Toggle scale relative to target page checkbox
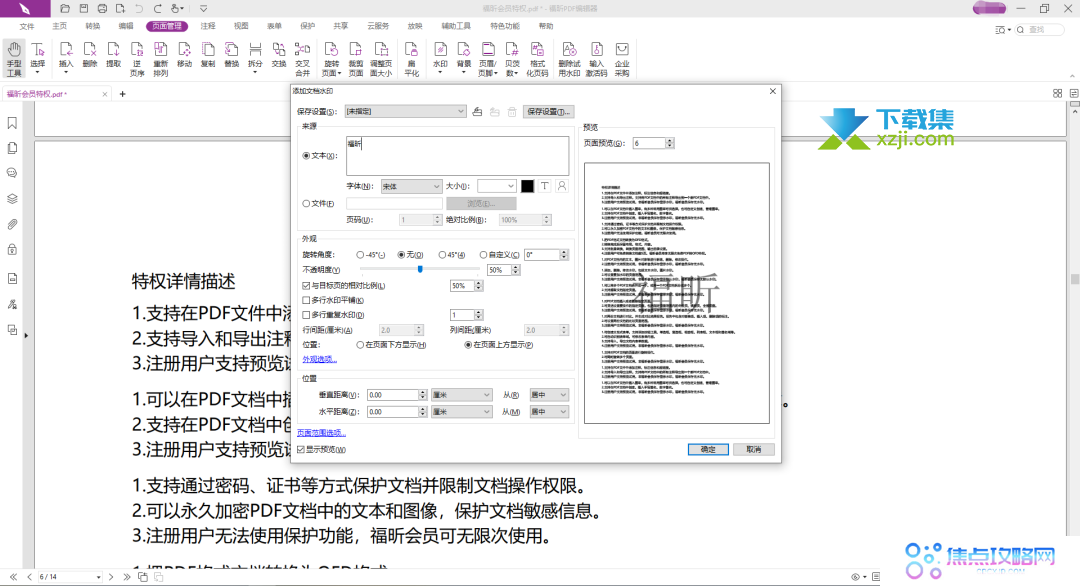This screenshot has height=586, width=1080. click(307, 285)
